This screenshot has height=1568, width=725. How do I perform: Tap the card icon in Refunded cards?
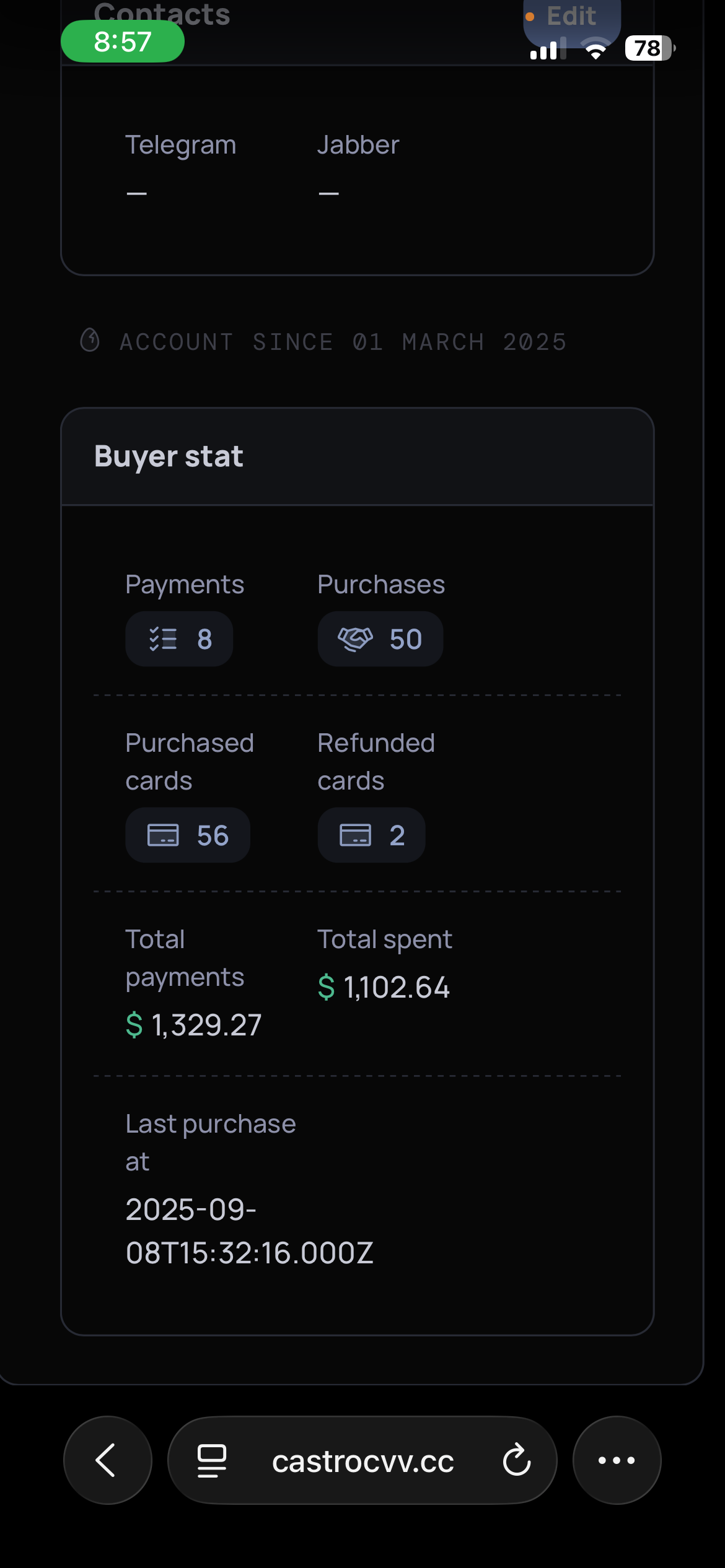tap(355, 835)
